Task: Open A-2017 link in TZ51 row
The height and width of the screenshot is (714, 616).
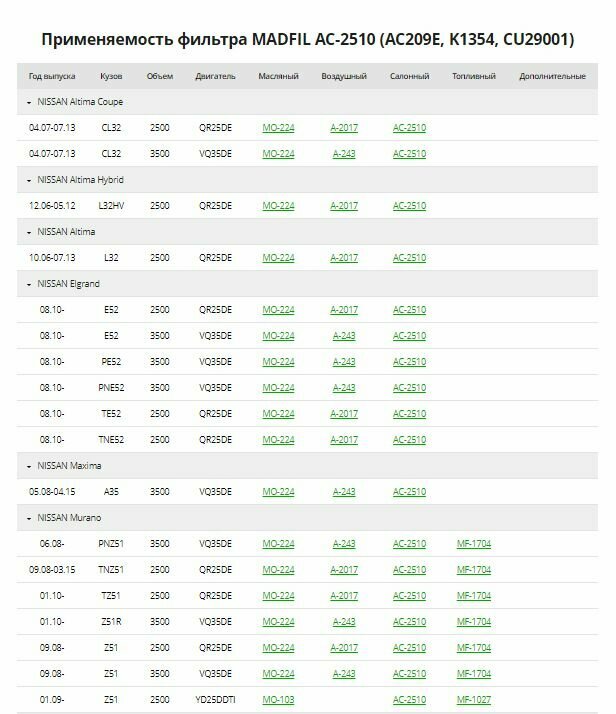Action: click(344, 596)
